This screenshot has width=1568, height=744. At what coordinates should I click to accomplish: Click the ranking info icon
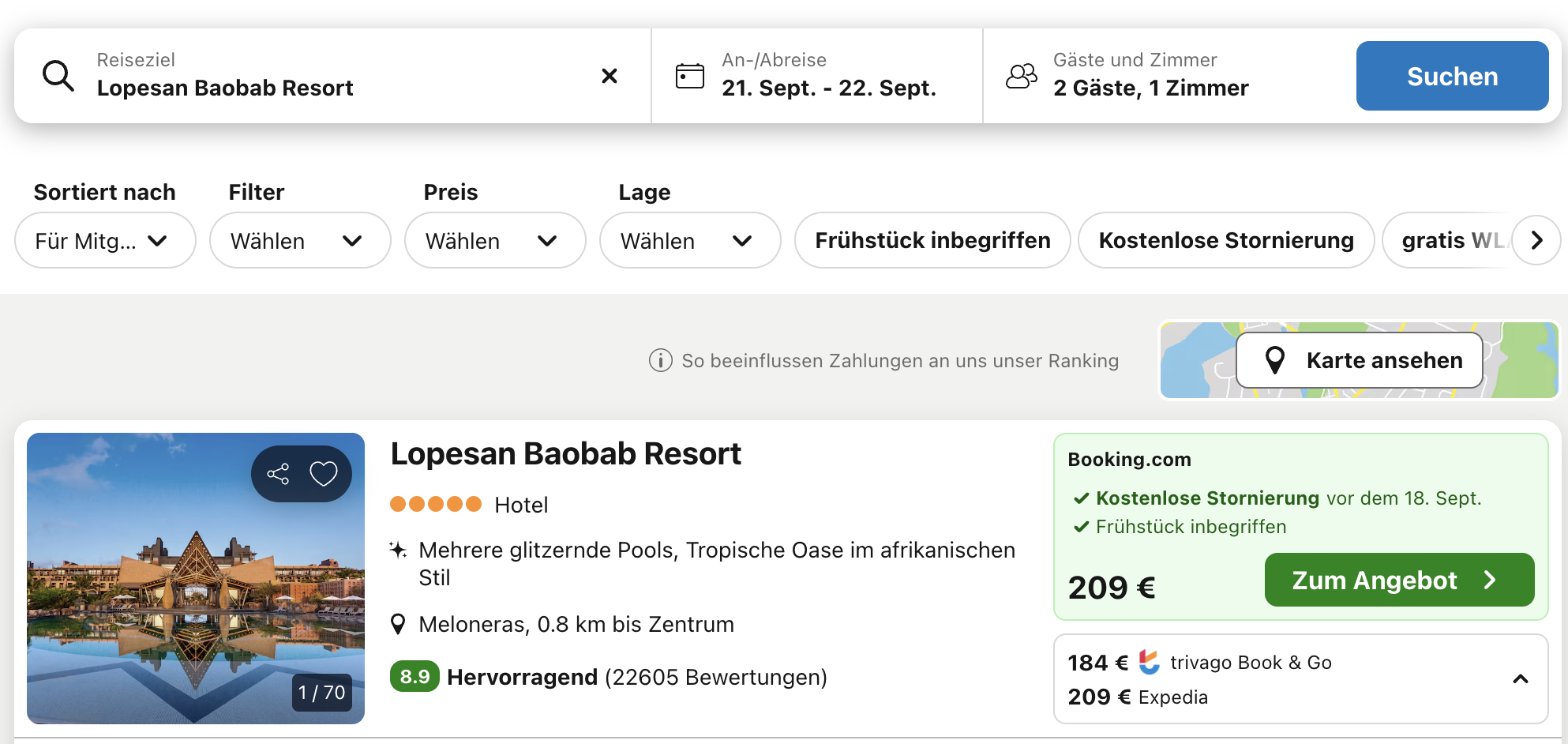pos(661,361)
